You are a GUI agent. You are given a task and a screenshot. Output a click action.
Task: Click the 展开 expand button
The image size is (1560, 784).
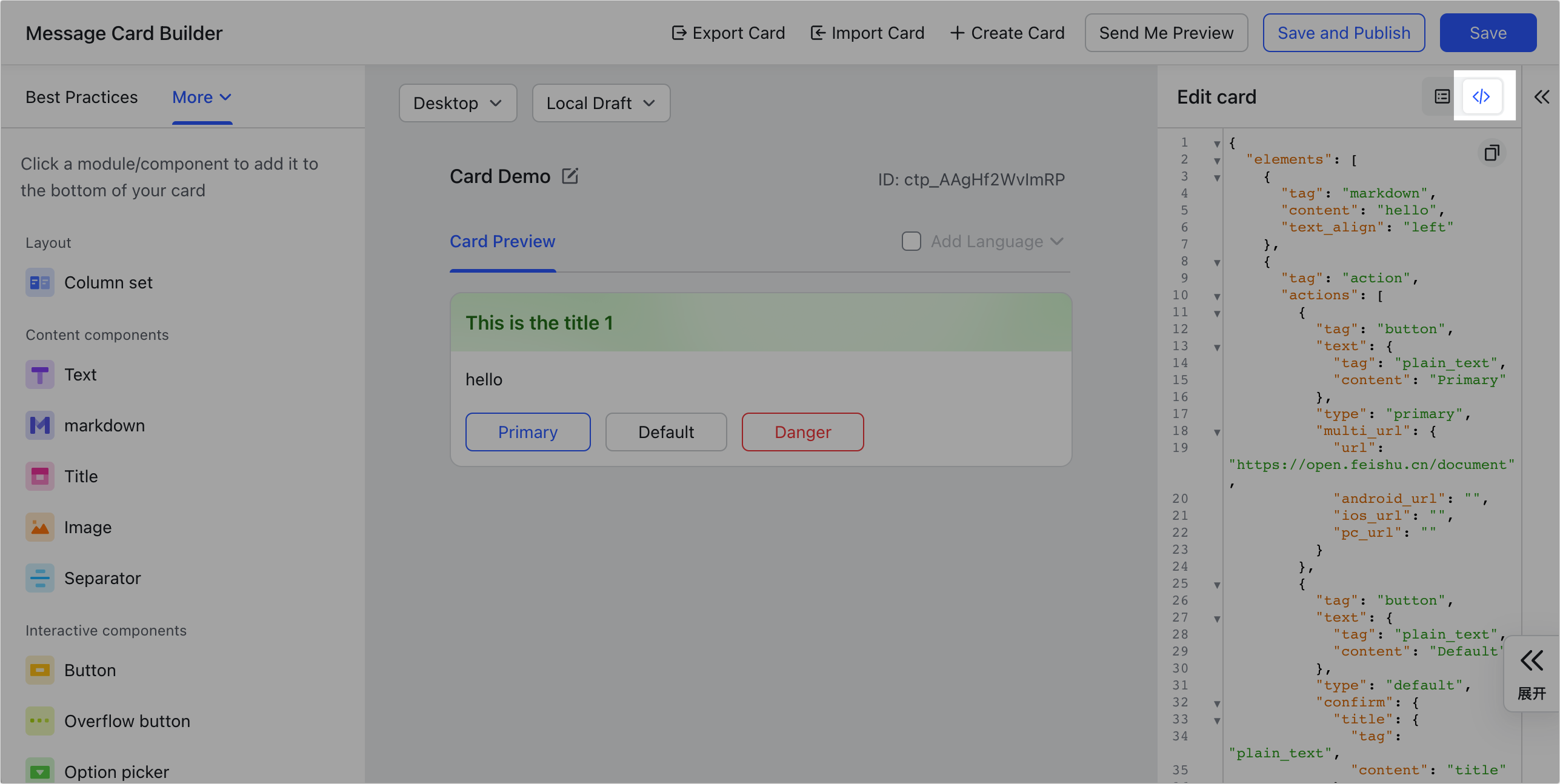[1532, 674]
